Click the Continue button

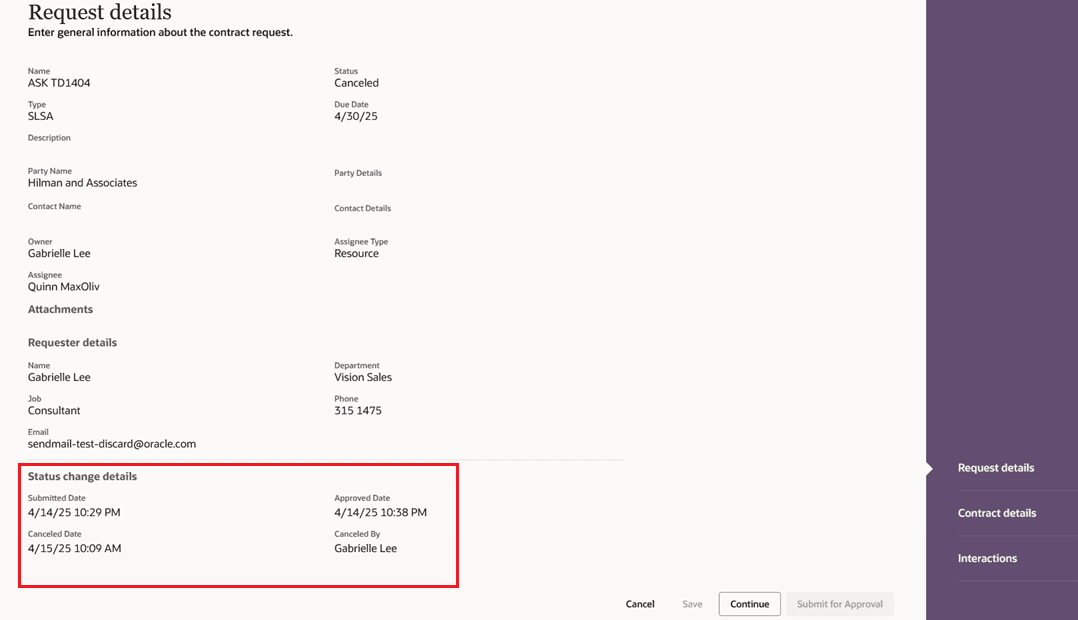click(x=749, y=604)
